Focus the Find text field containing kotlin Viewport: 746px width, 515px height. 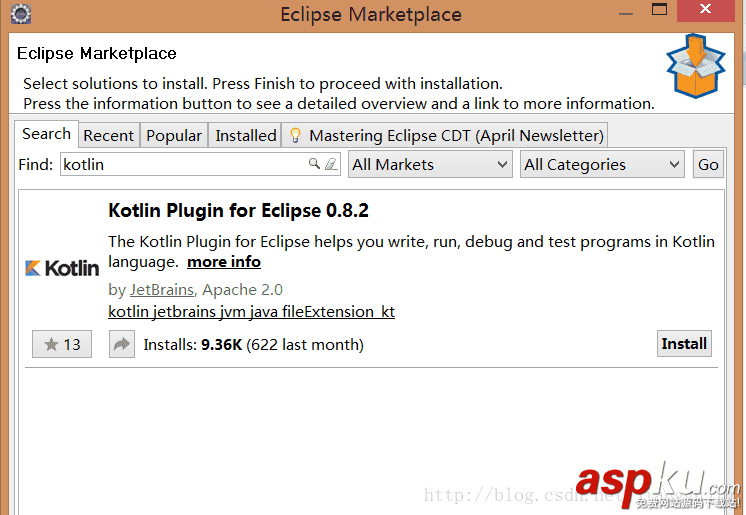[x=200, y=164]
